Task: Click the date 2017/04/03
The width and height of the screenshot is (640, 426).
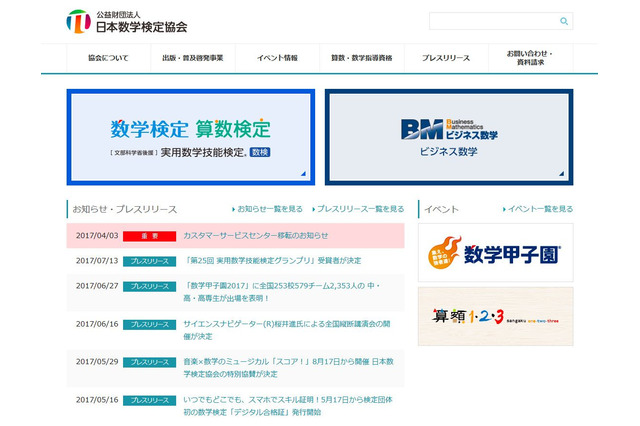Action: [97, 235]
